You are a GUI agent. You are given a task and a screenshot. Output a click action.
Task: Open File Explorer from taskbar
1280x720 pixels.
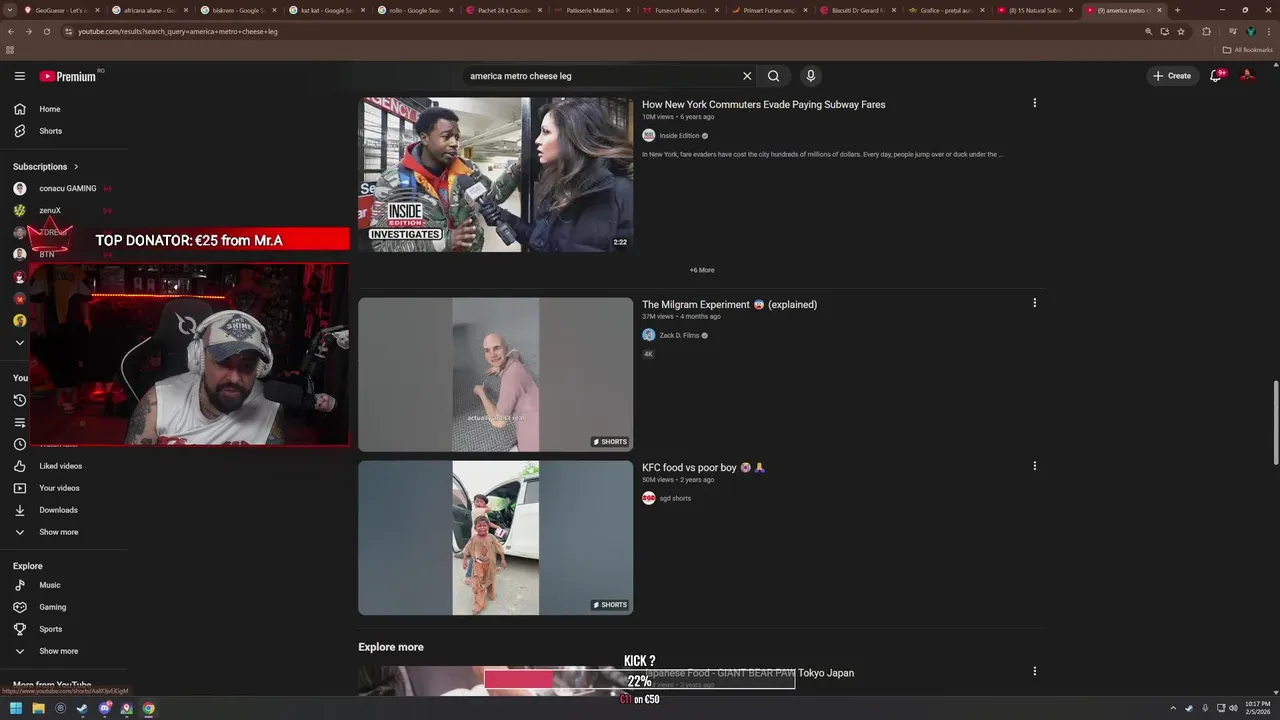(x=38, y=709)
